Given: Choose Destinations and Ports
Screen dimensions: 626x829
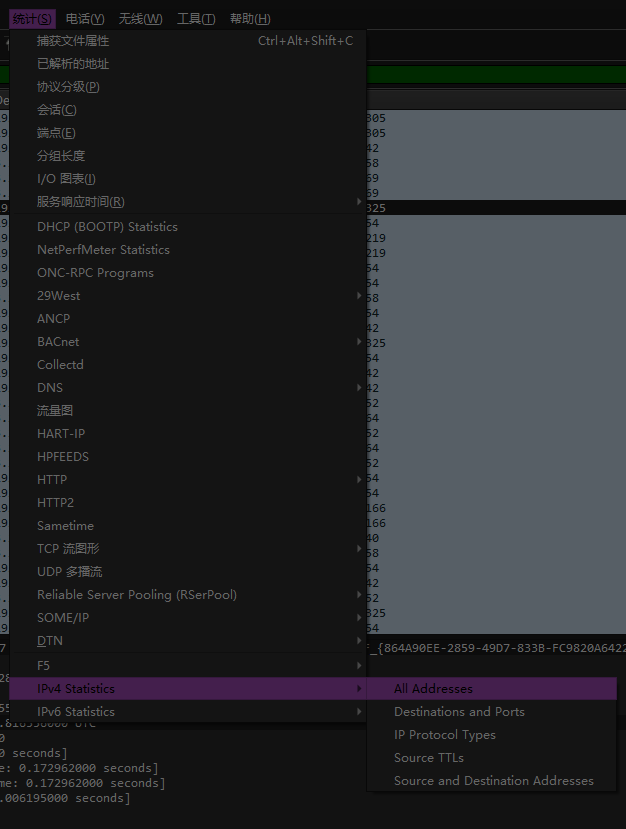Looking at the screenshot, I should tap(459, 712).
